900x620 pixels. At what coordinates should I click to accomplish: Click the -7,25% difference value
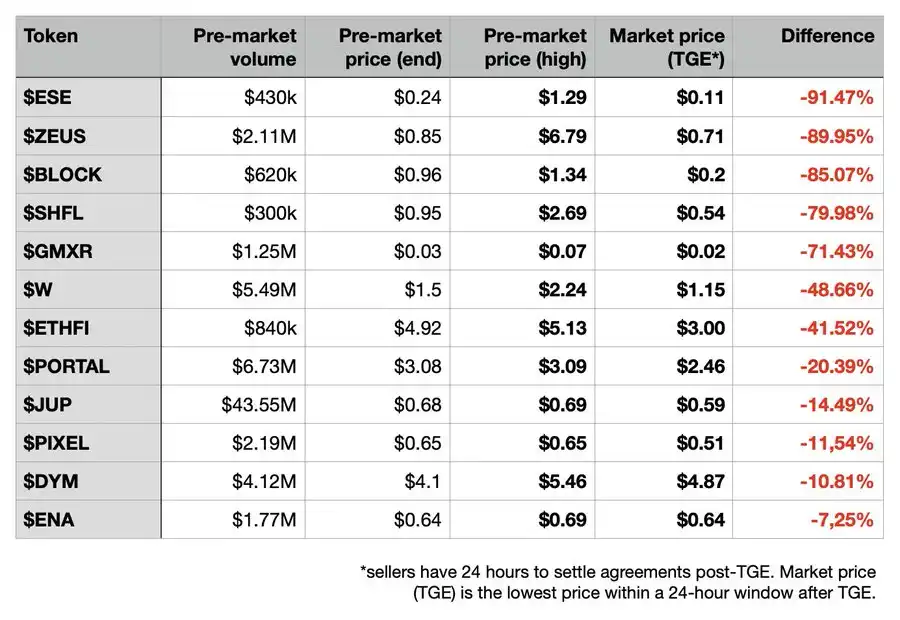pyautogui.click(x=841, y=520)
